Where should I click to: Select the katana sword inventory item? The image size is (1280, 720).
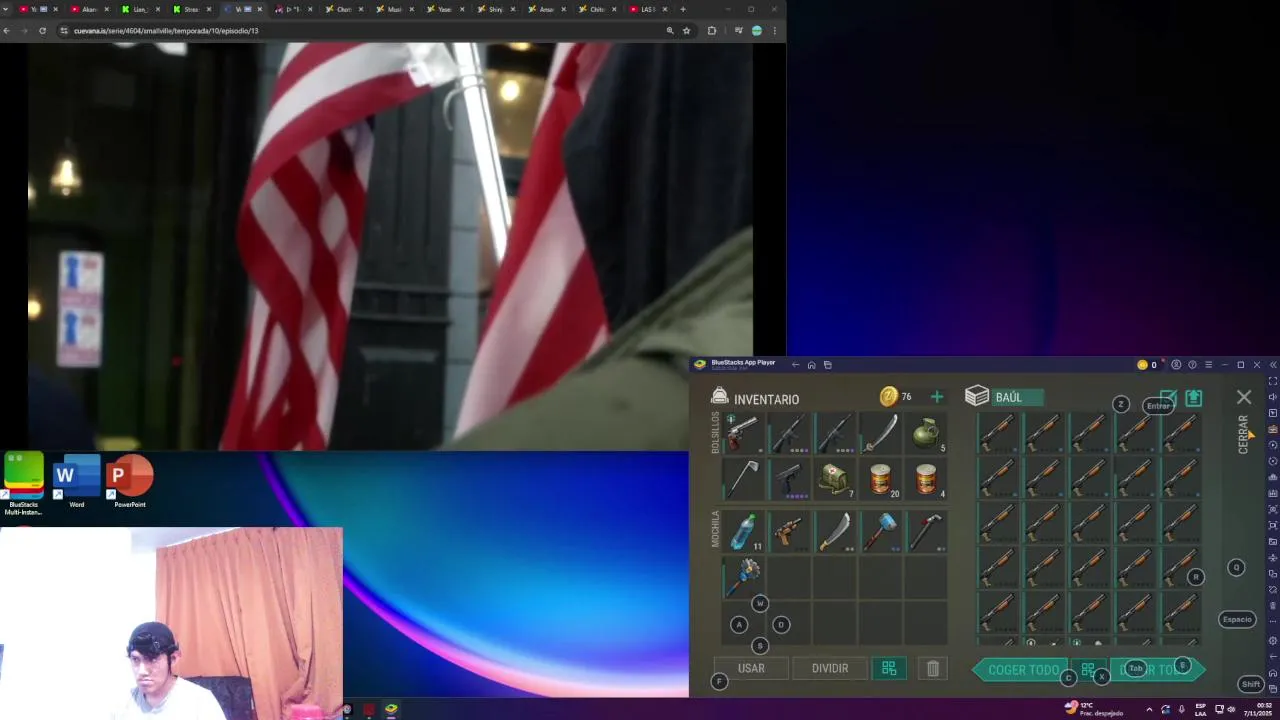point(880,434)
